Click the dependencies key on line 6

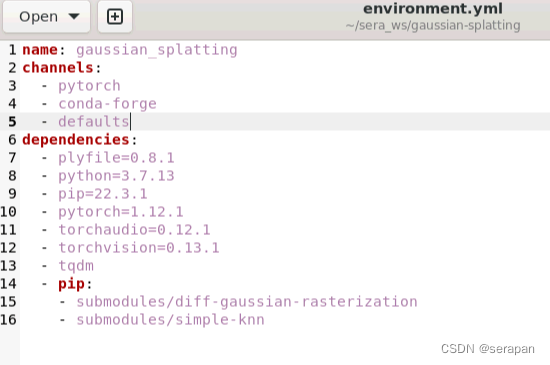(76, 140)
